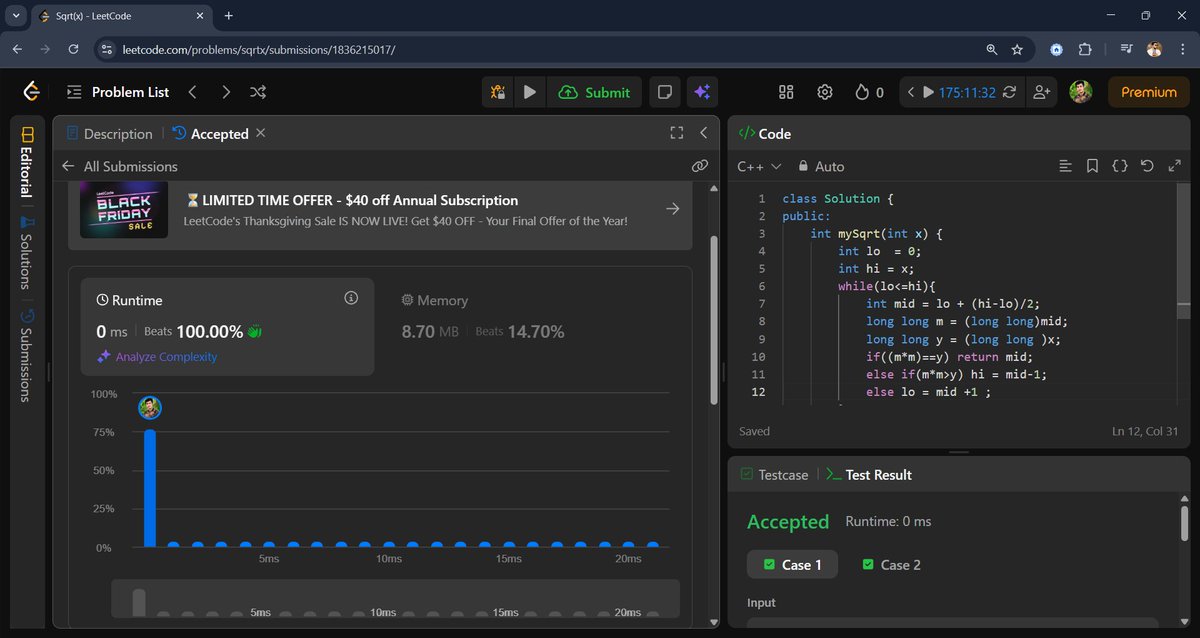This screenshot has height=638, width=1200.
Task: Bookmark this page star icon
Action: click(1017, 49)
